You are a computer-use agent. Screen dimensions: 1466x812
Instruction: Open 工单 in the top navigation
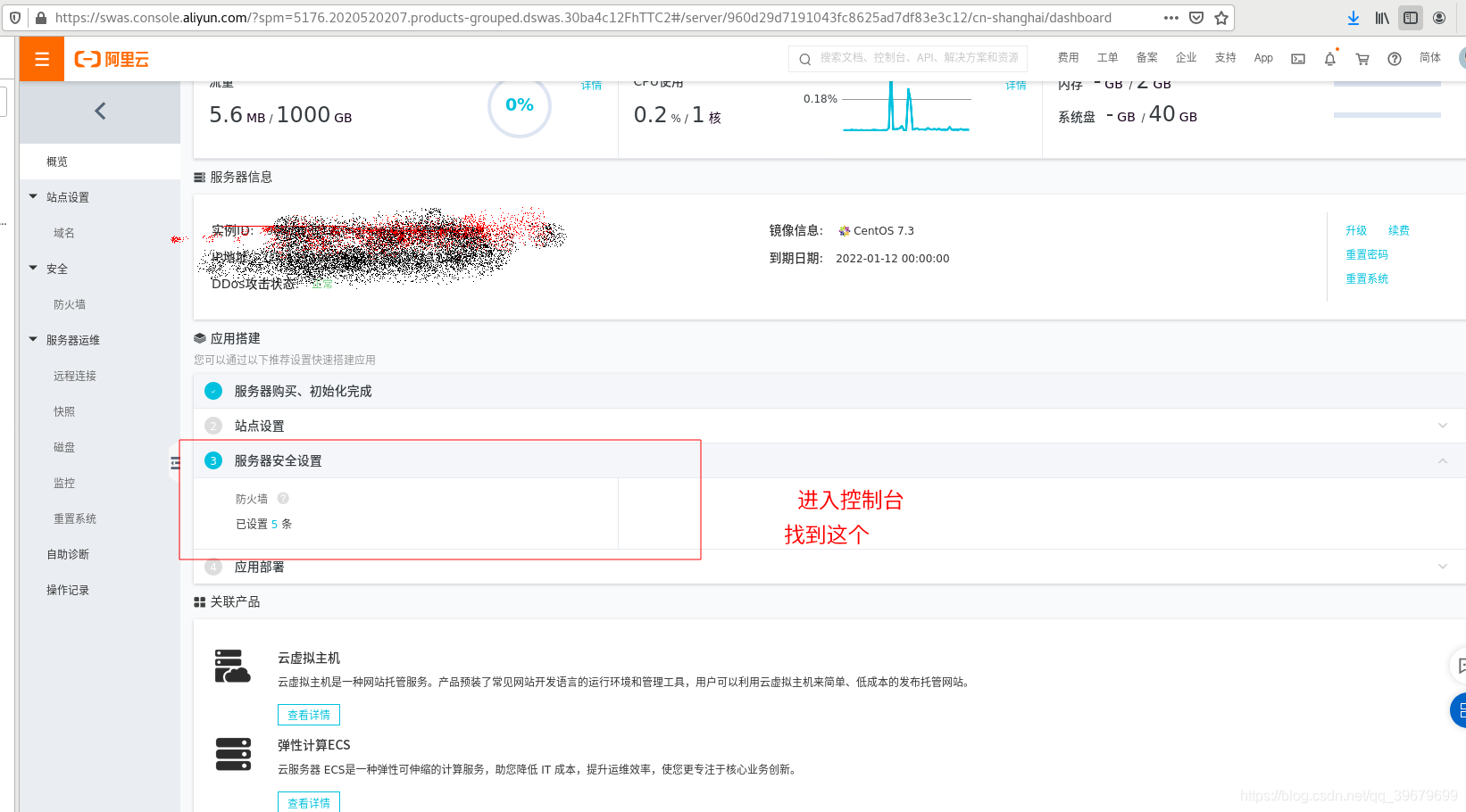(x=1107, y=58)
